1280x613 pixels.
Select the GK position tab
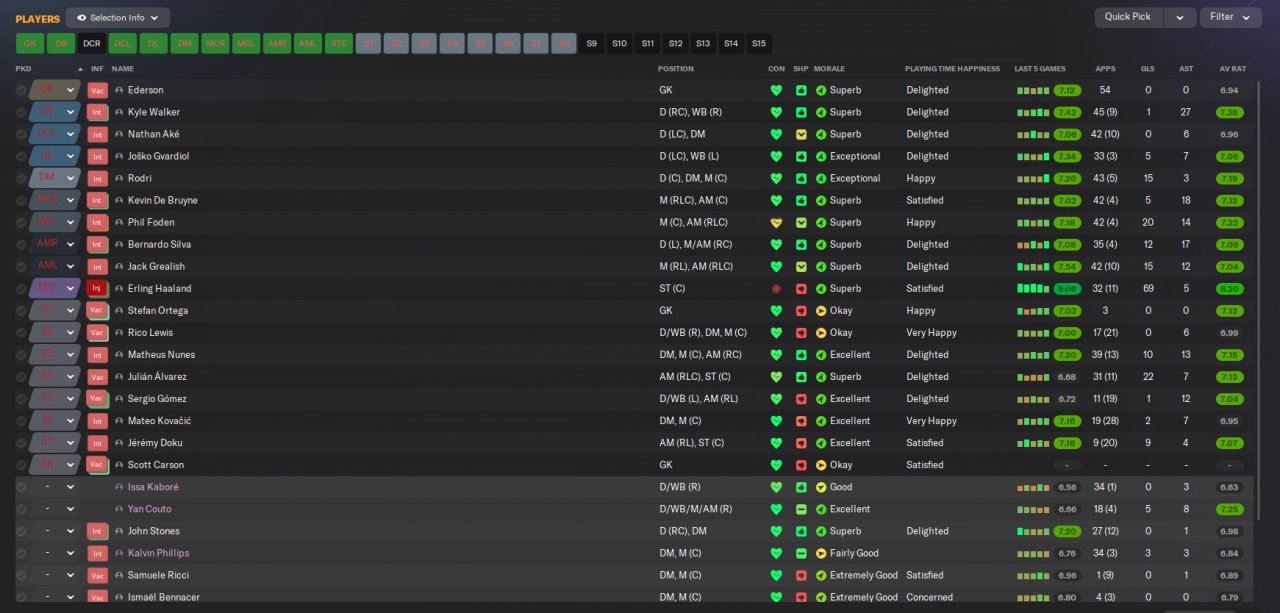30,44
